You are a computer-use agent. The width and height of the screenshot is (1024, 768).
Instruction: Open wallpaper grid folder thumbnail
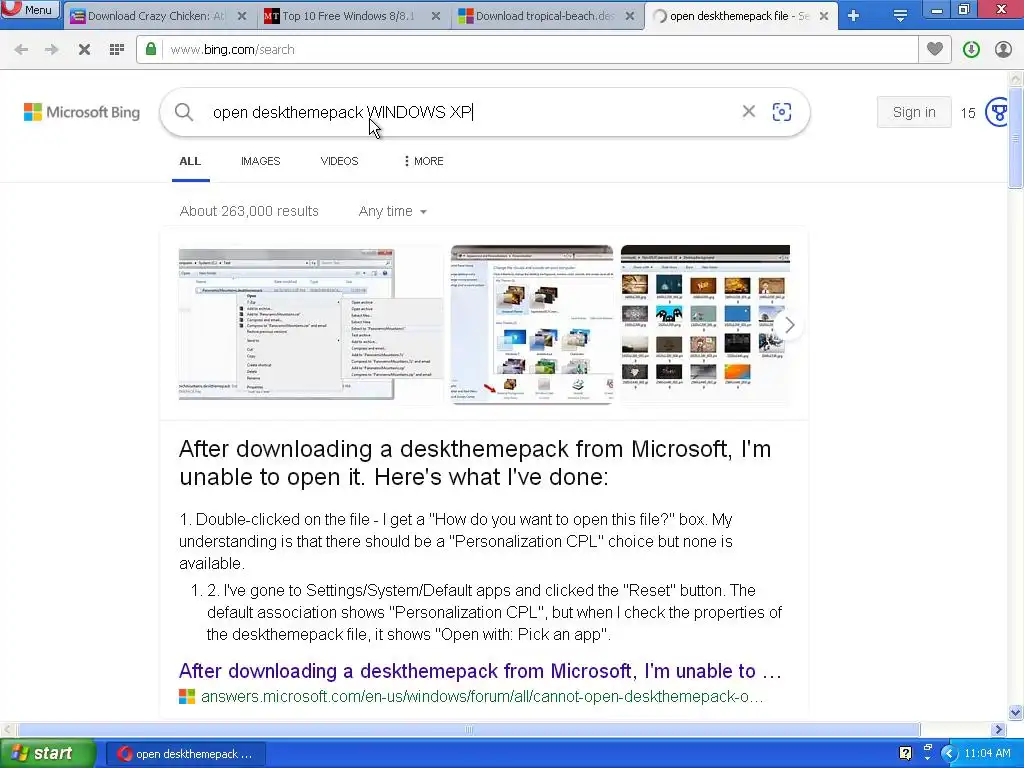tap(705, 325)
